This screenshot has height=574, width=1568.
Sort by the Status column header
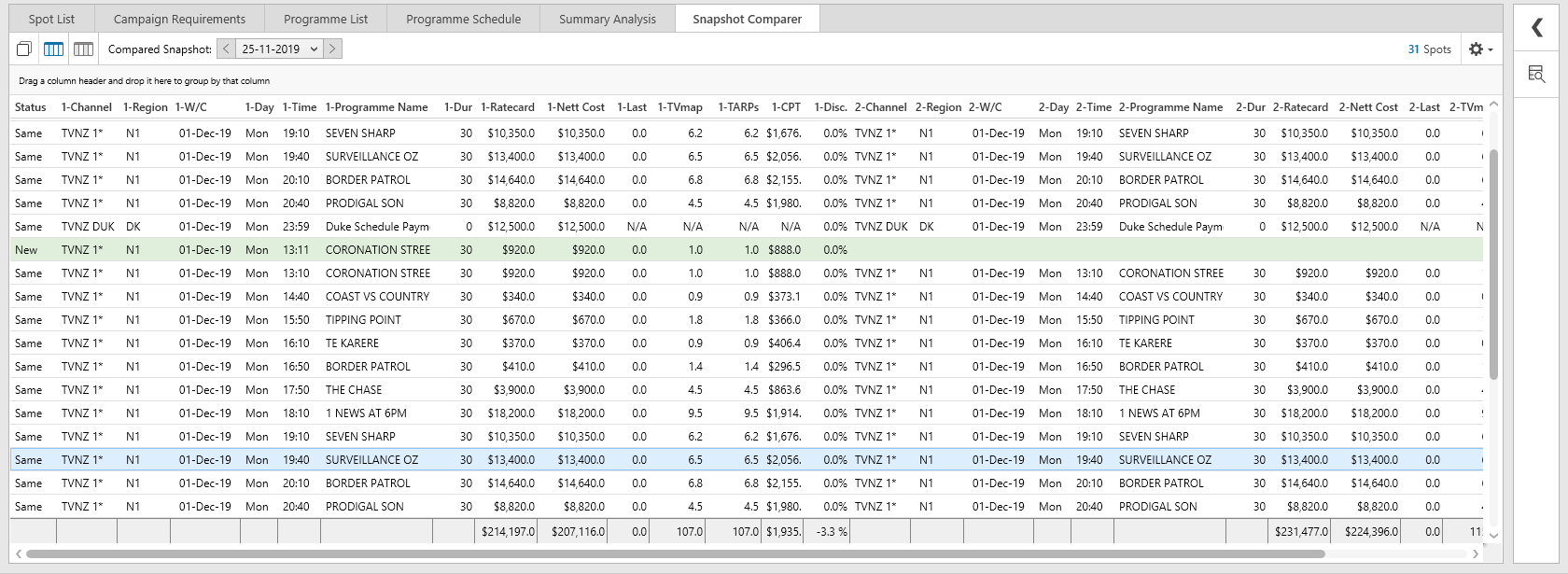[31, 107]
